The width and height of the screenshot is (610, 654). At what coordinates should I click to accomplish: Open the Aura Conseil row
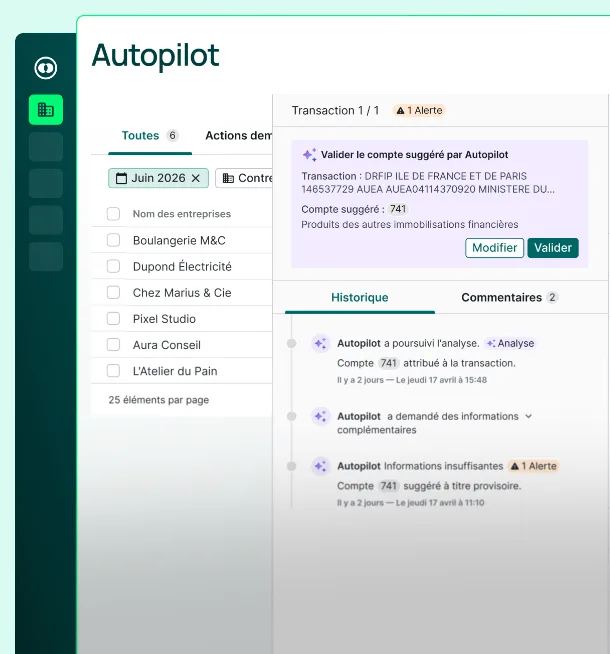pos(182,345)
